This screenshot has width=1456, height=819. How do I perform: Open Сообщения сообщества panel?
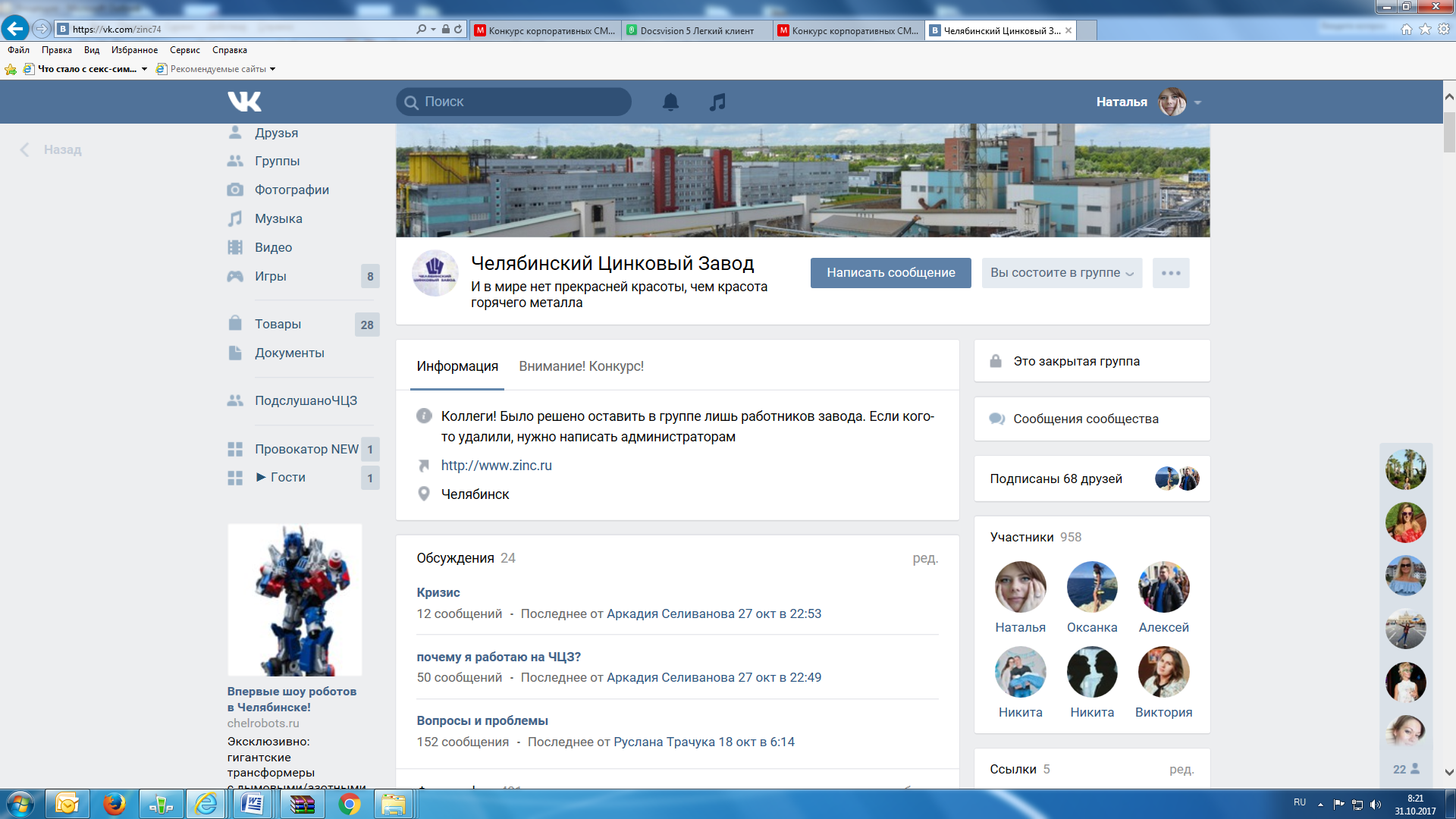tap(1092, 419)
